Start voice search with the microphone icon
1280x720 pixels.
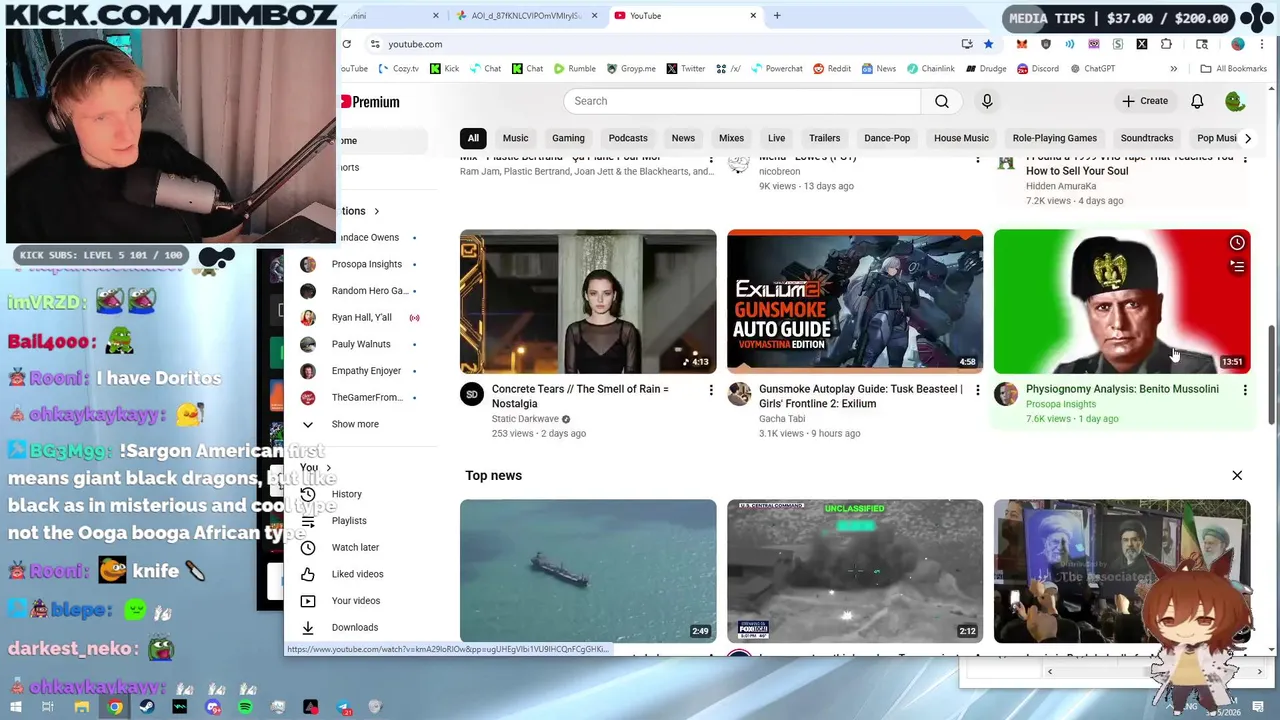[x=987, y=101]
